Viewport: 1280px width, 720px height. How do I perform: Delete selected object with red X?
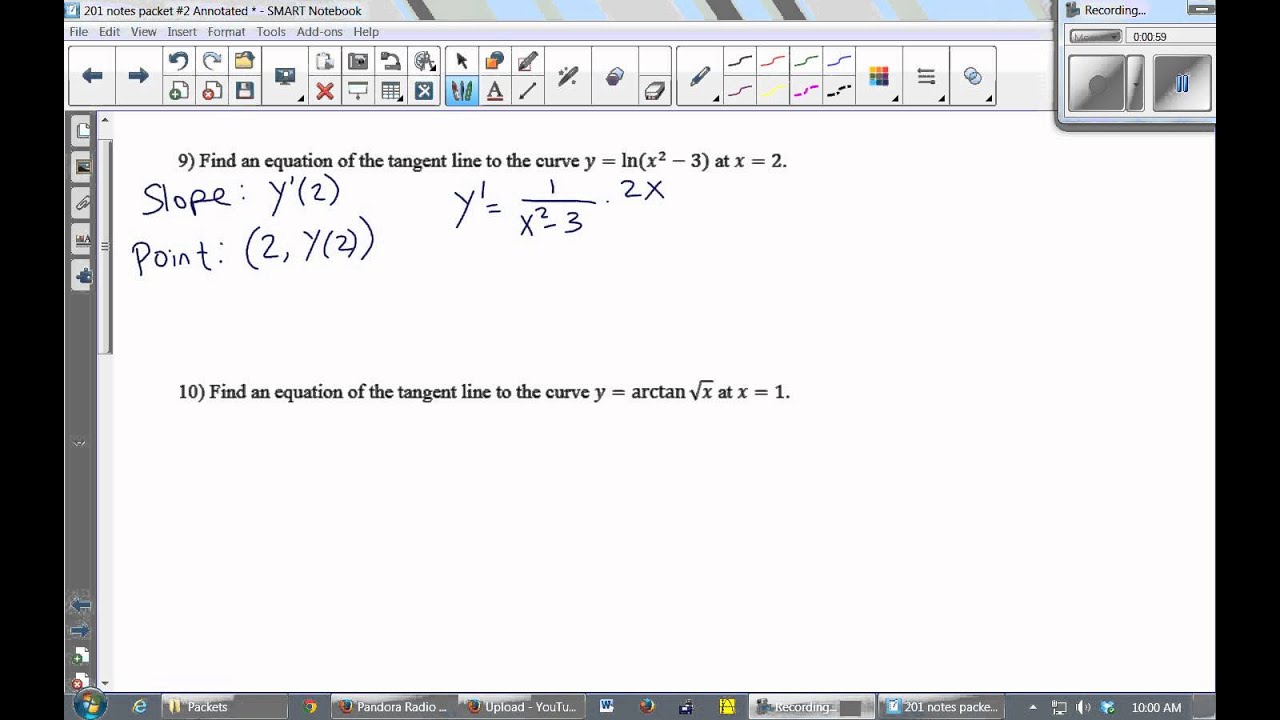coord(324,91)
